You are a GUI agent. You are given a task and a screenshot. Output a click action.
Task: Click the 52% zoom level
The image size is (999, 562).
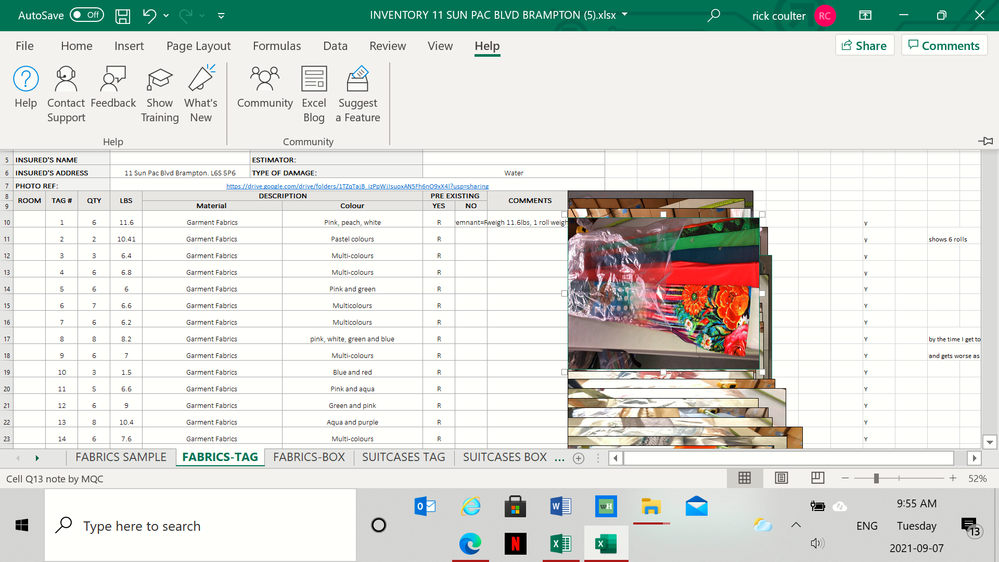coord(977,479)
